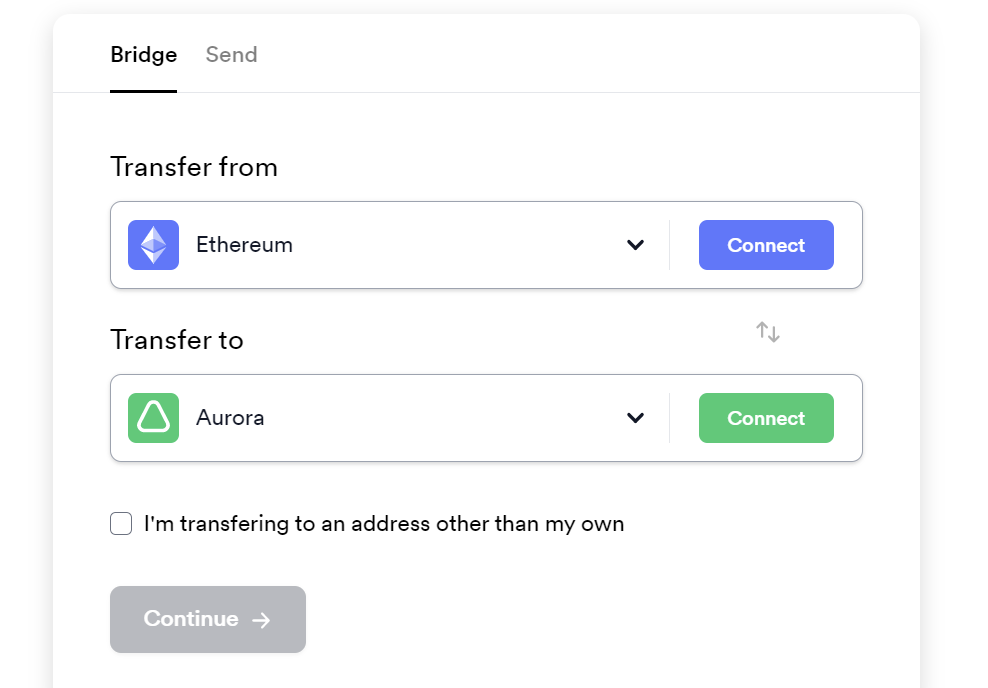Open the Transfer to network selector

click(400, 418)
